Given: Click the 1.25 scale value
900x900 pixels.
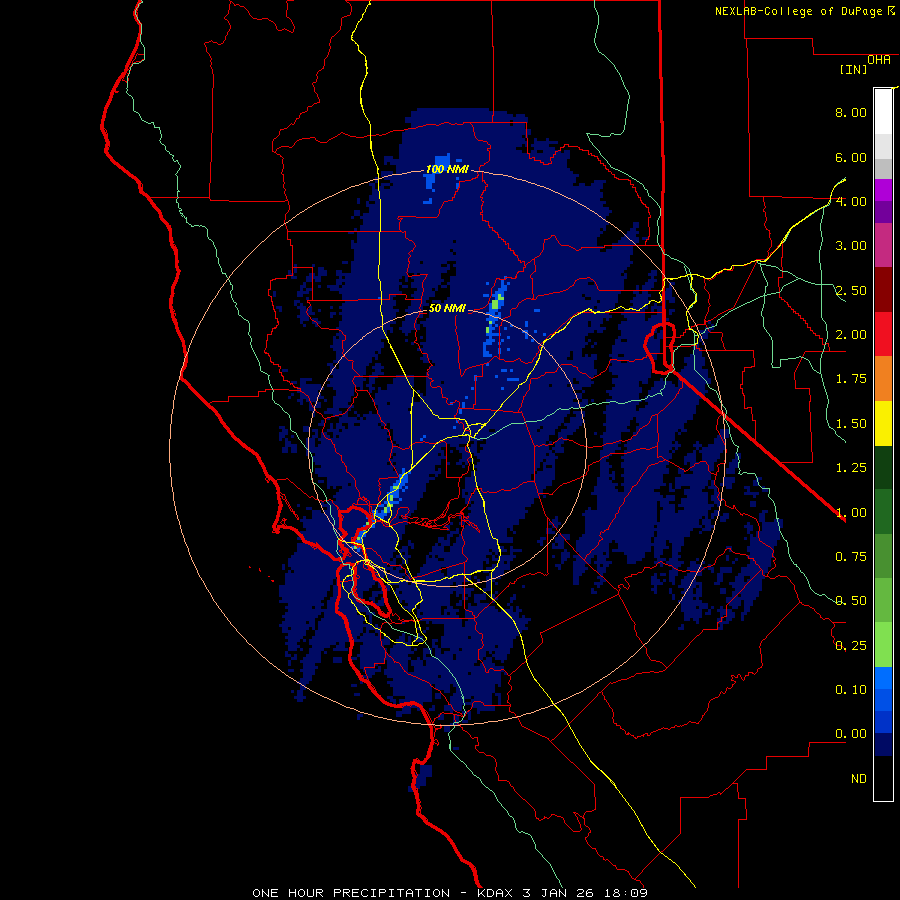Looking at the screenshot, I should [x=851, y=468].
